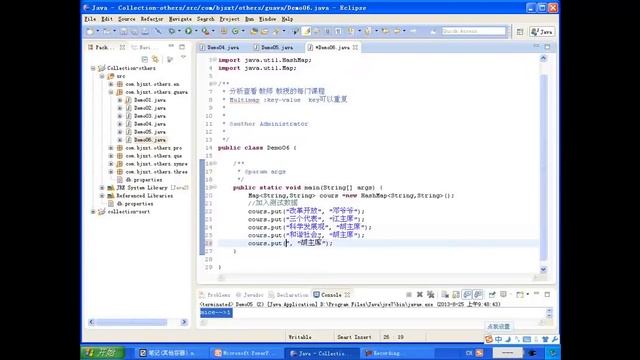Click the Console Terminate square icon
This screenshot has width=640, height=360.
(x=409, y=294)
